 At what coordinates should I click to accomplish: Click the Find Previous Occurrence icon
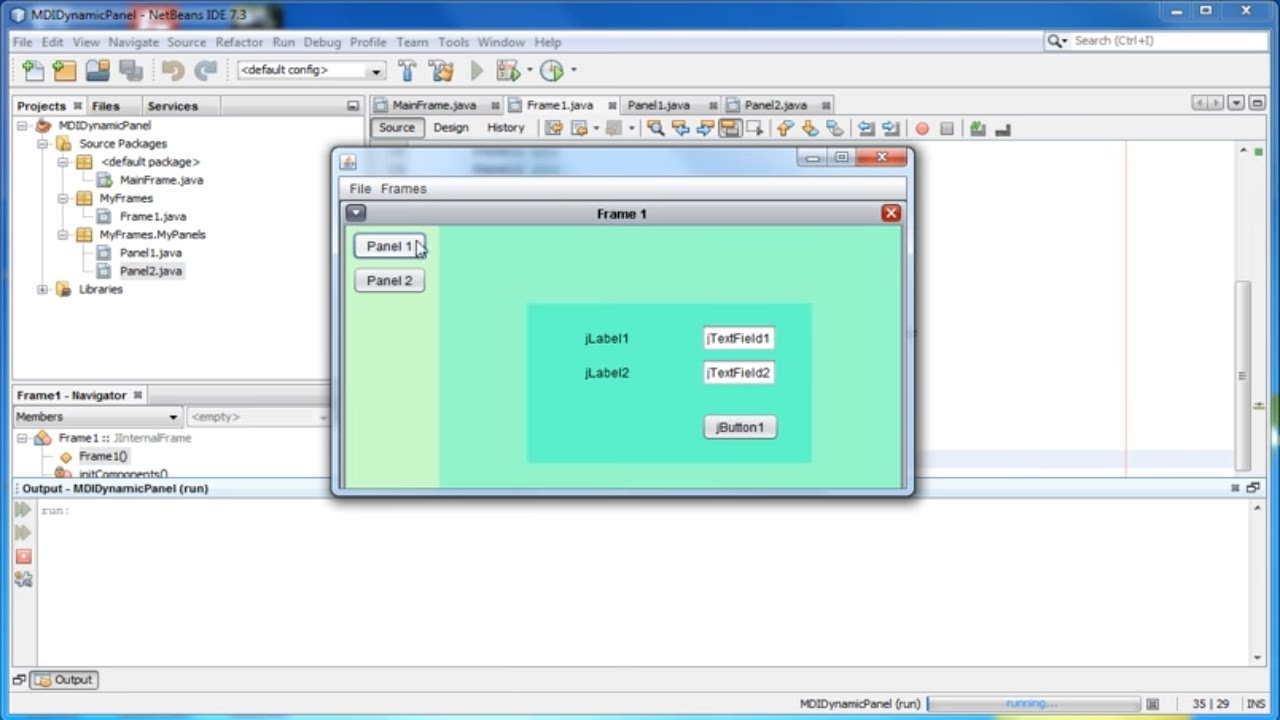pyautogui.click(x=680, y=128)
